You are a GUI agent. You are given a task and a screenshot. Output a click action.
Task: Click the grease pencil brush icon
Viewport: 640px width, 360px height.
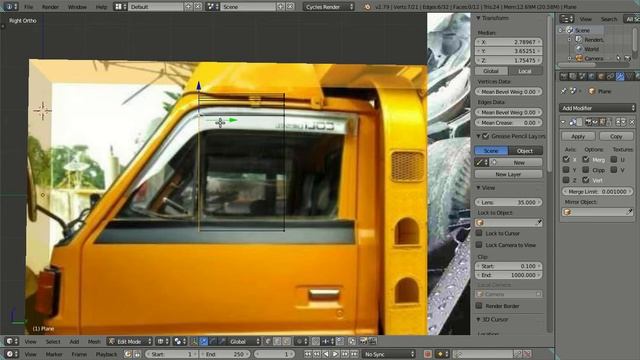[482, 162]
